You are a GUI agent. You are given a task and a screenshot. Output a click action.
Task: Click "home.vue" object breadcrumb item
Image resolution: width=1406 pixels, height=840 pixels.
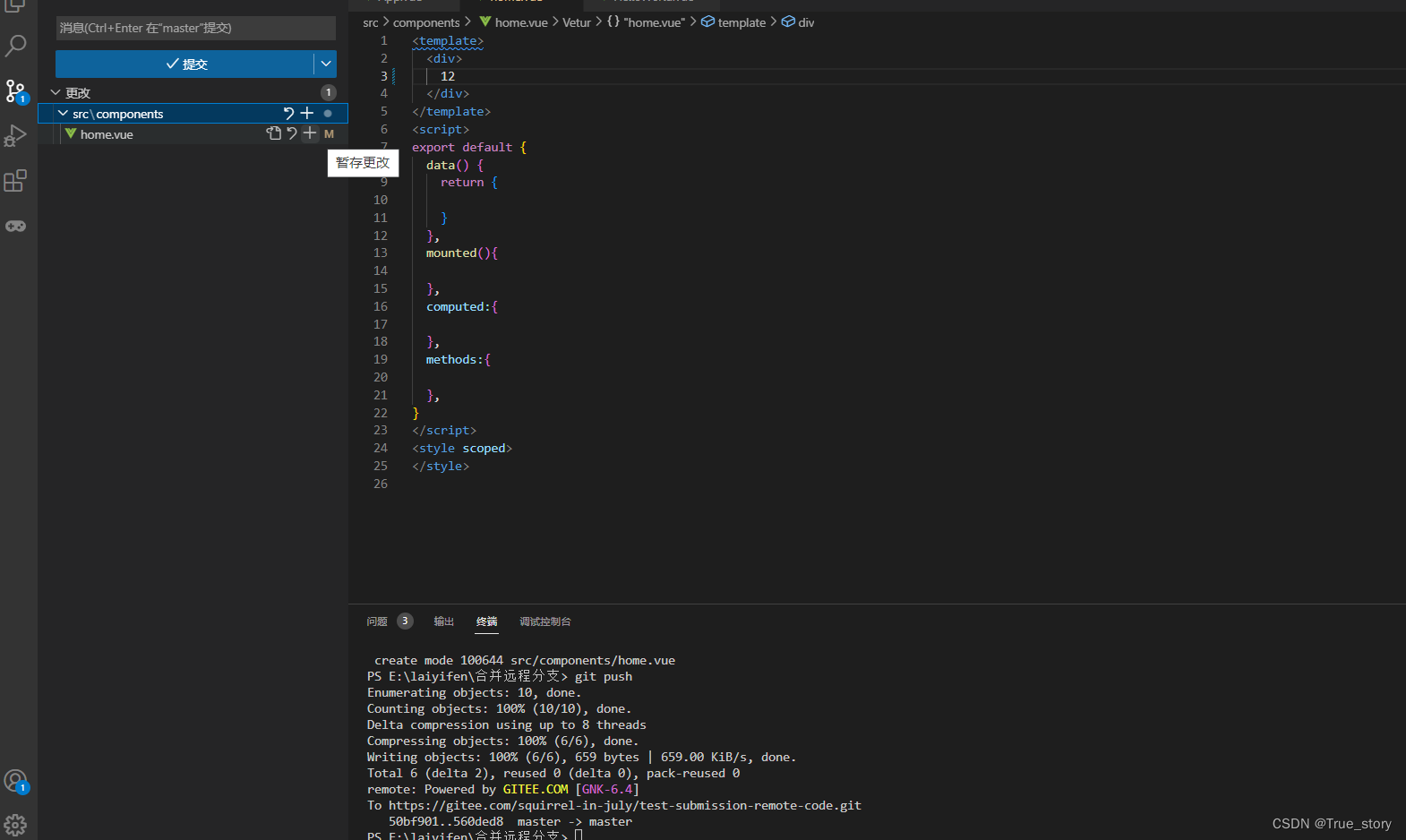tap(646, 22)
